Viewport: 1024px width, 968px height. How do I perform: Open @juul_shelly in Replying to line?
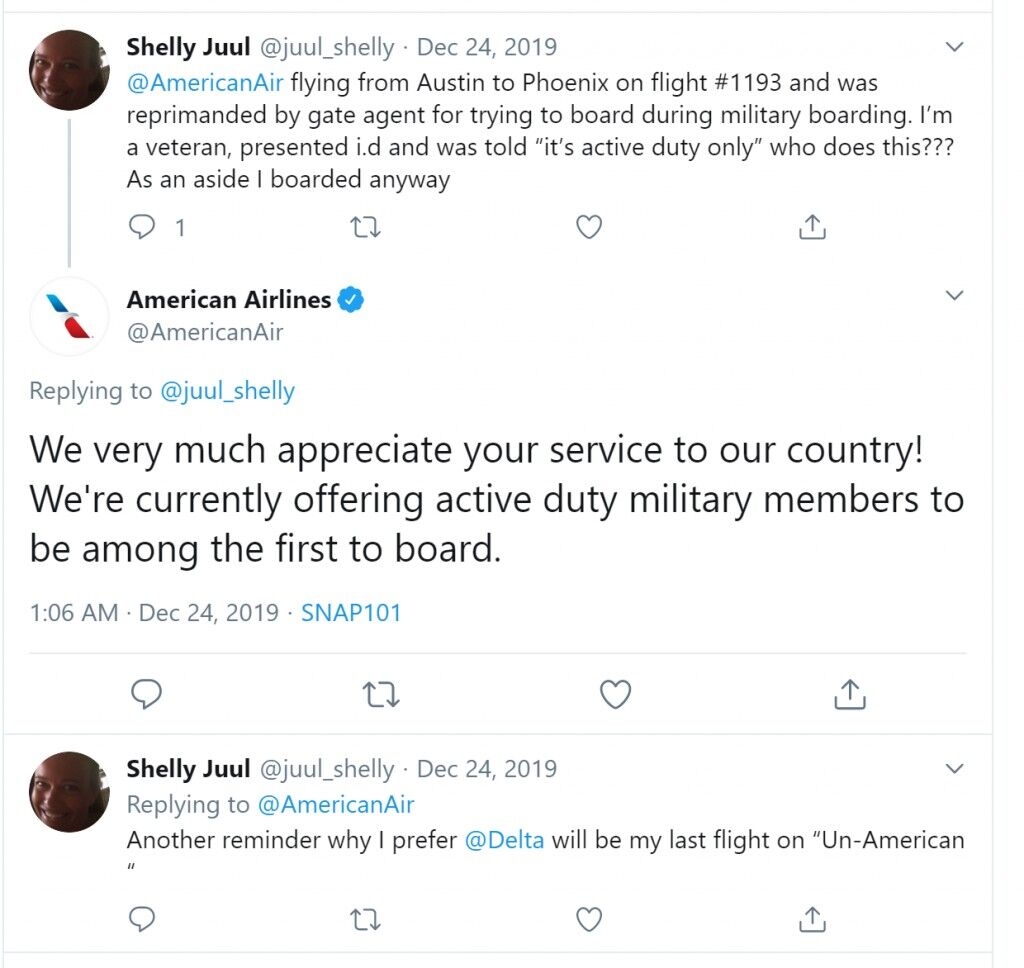[x=227, y=391]
